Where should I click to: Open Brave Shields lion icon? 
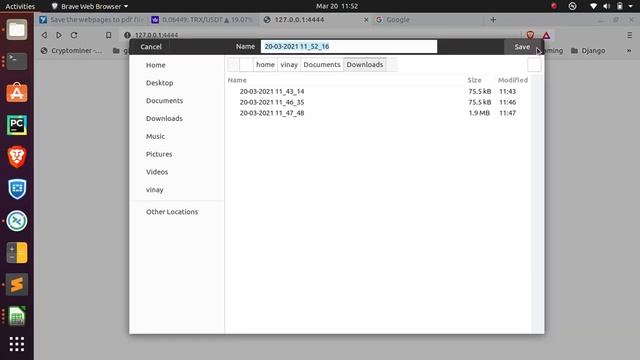coord(530,35)
